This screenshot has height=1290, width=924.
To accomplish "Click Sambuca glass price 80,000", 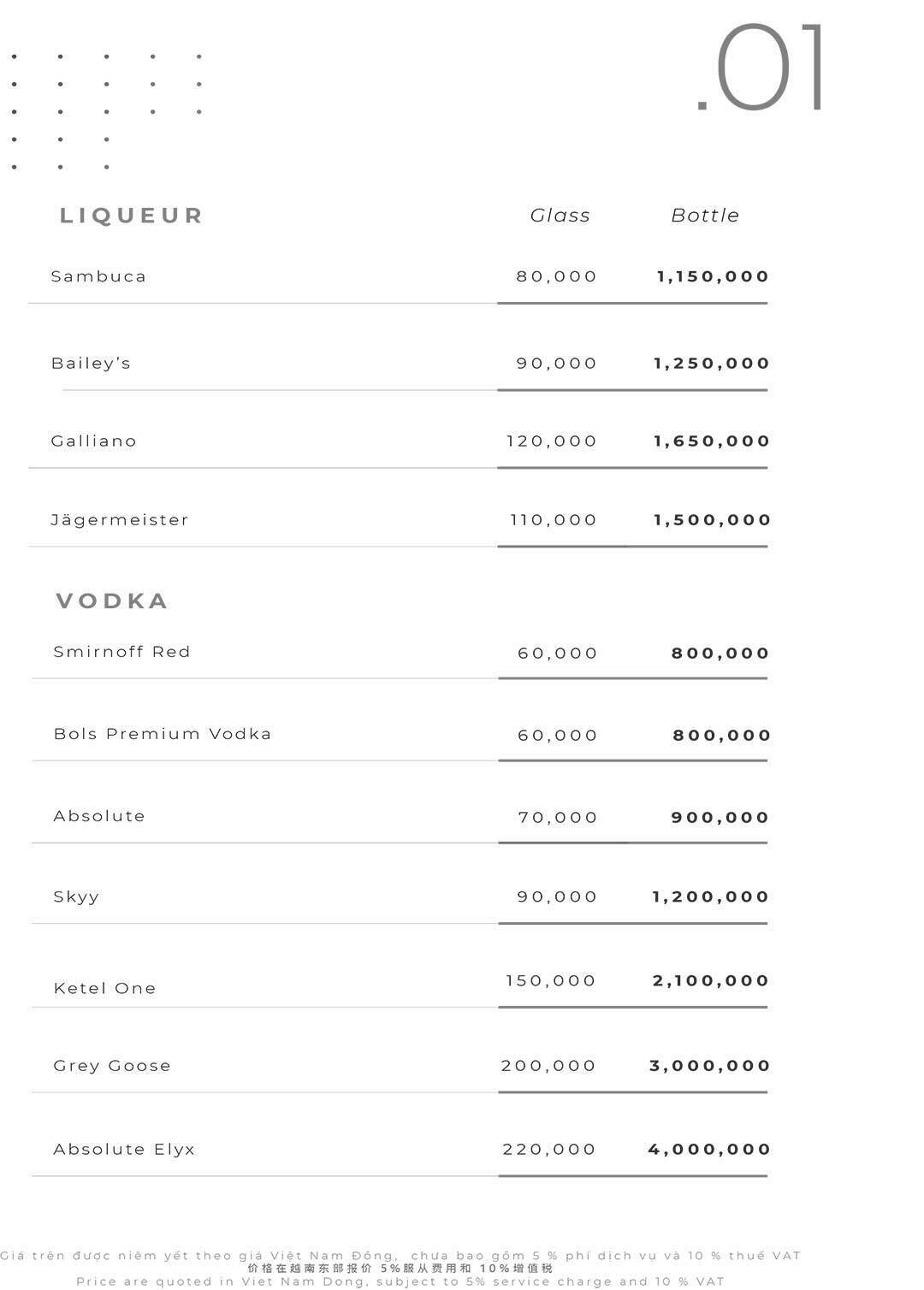I will pos(557,276).
